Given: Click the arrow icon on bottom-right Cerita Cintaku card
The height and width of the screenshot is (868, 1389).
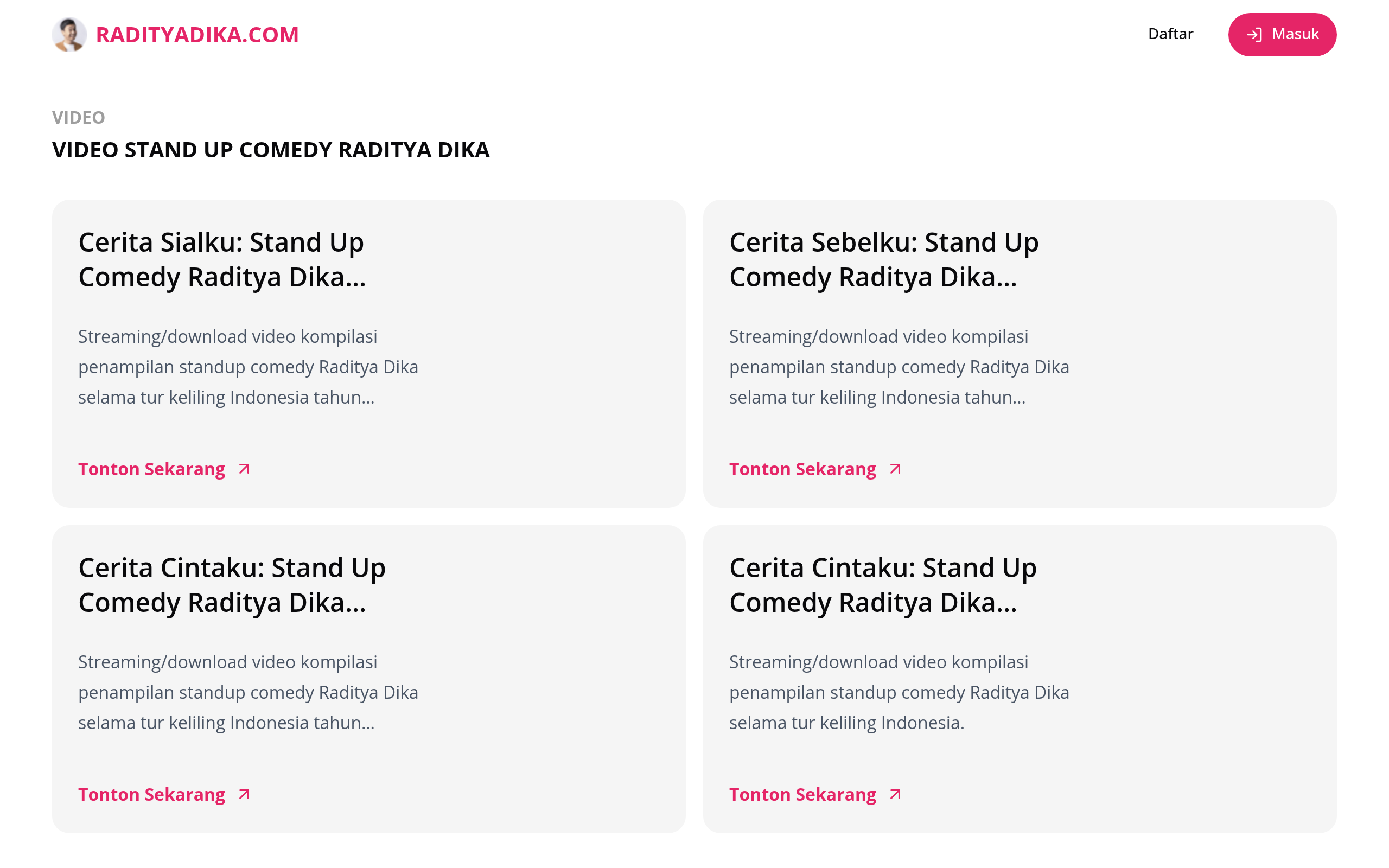Looking at the screenshot, I should point(894,795).
